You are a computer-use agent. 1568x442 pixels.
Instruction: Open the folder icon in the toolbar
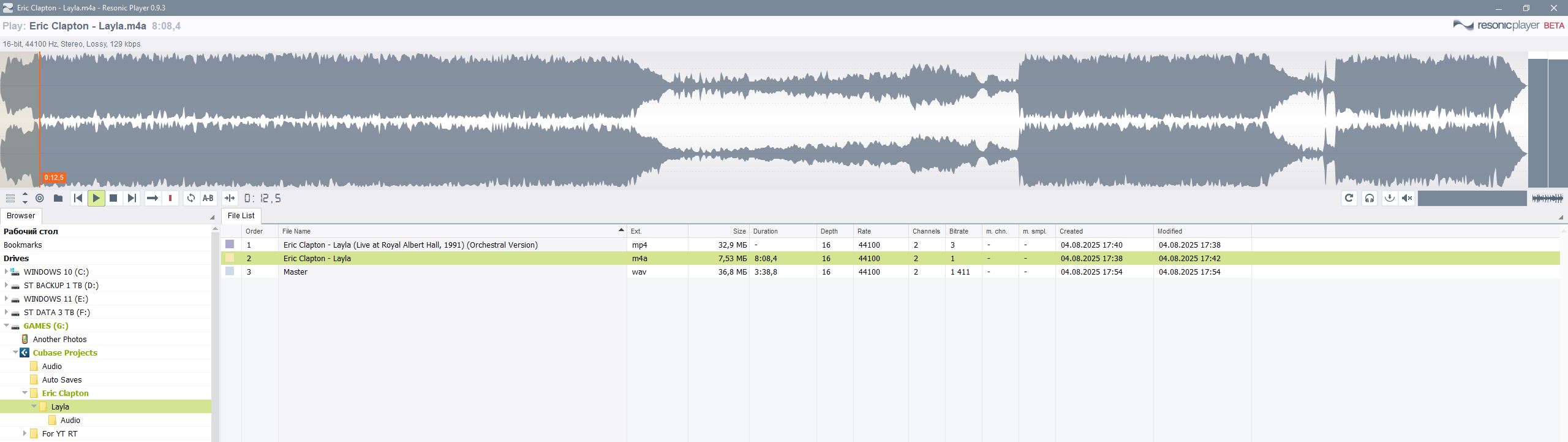58,198
